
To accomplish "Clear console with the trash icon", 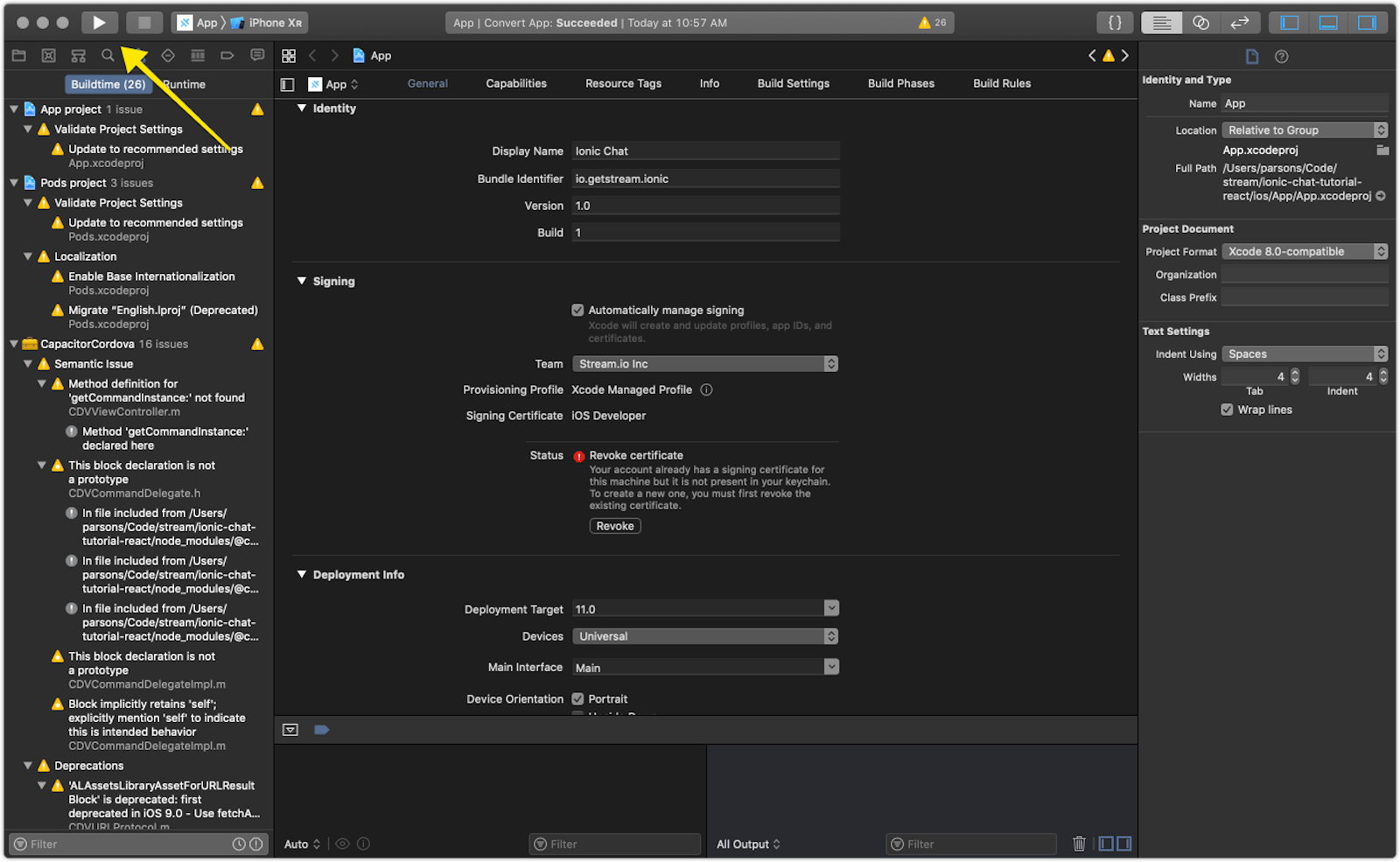I will pos(1079,844).
